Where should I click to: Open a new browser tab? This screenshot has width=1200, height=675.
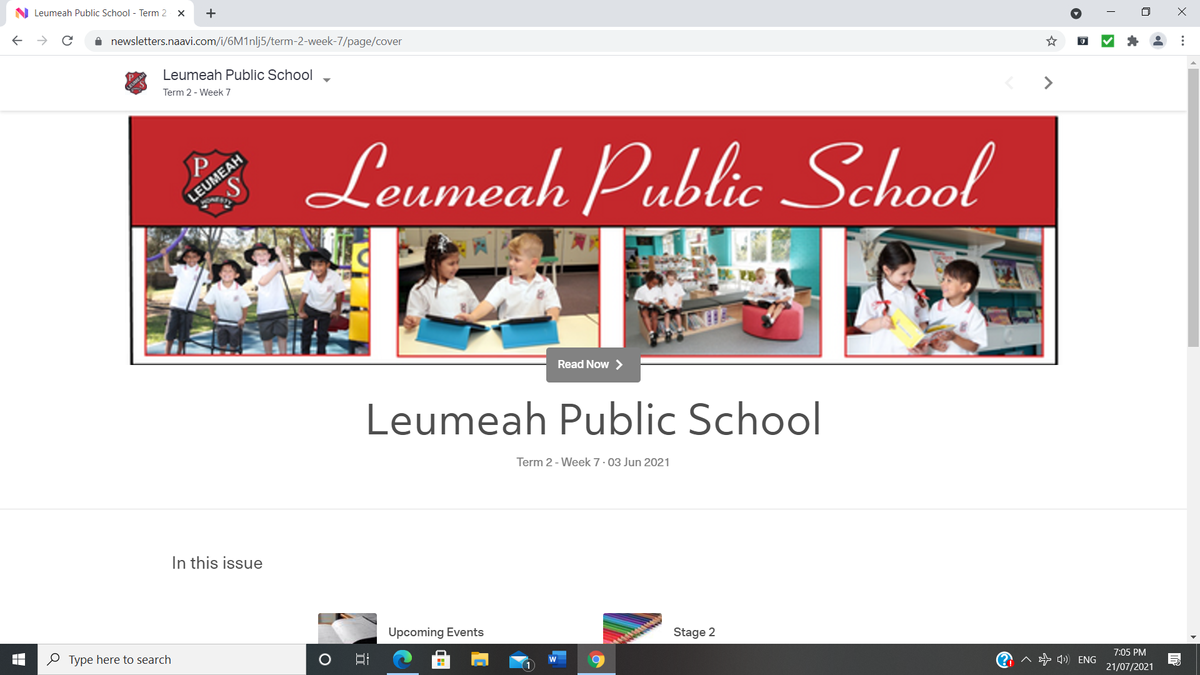click(211, 13)
